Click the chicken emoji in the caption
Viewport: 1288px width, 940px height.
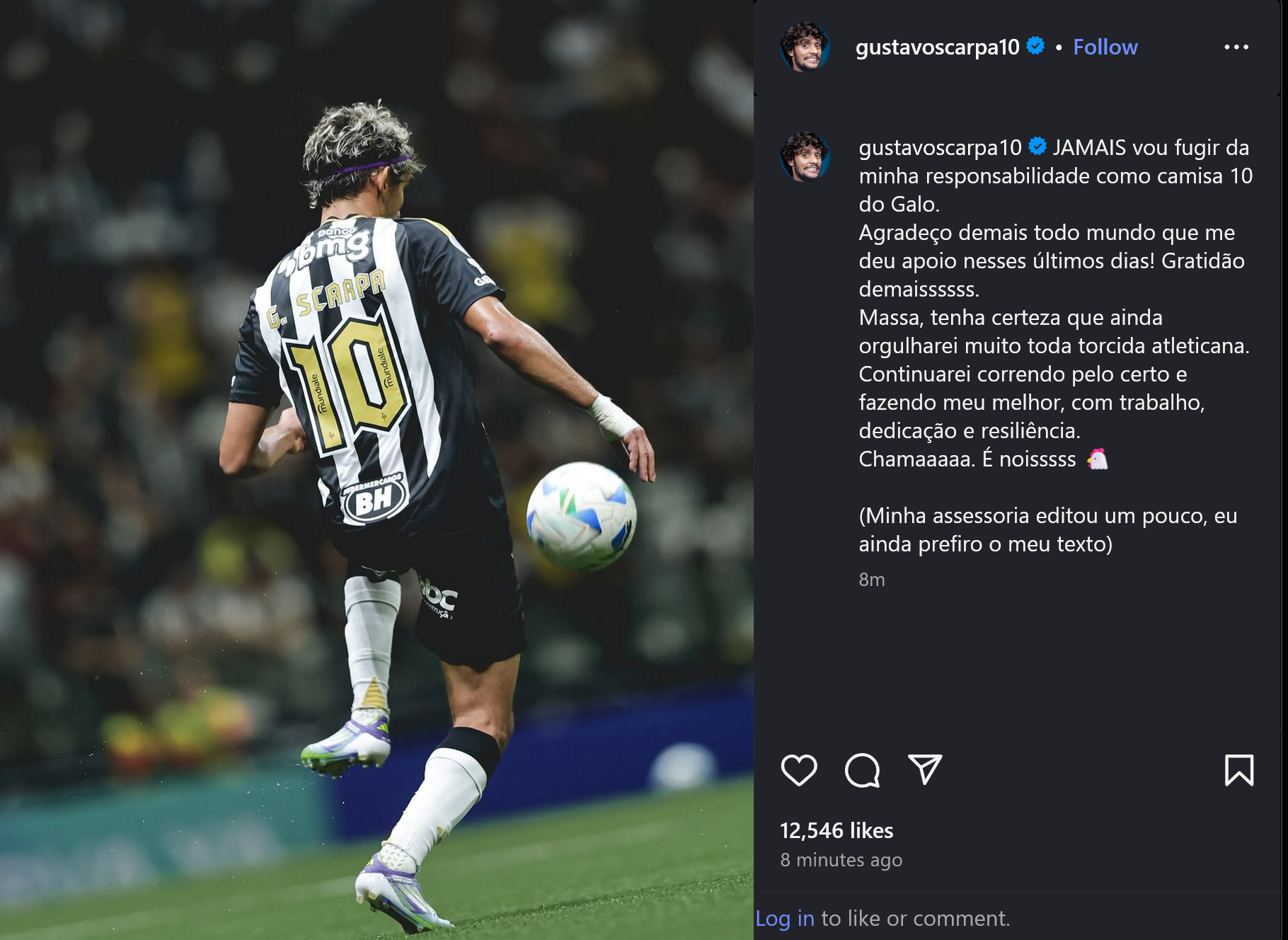point(1097,459)
